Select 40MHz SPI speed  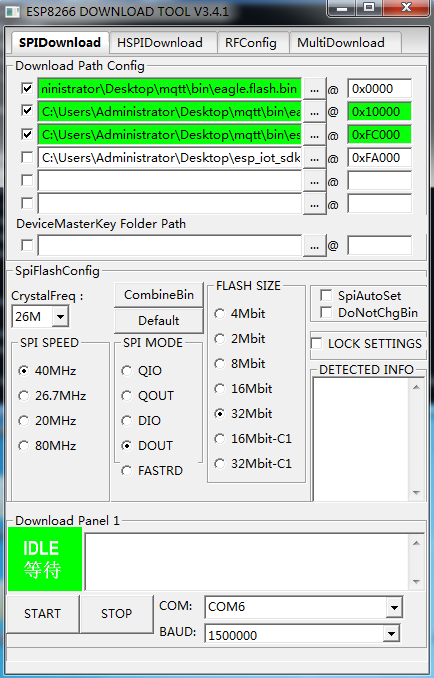48,371
